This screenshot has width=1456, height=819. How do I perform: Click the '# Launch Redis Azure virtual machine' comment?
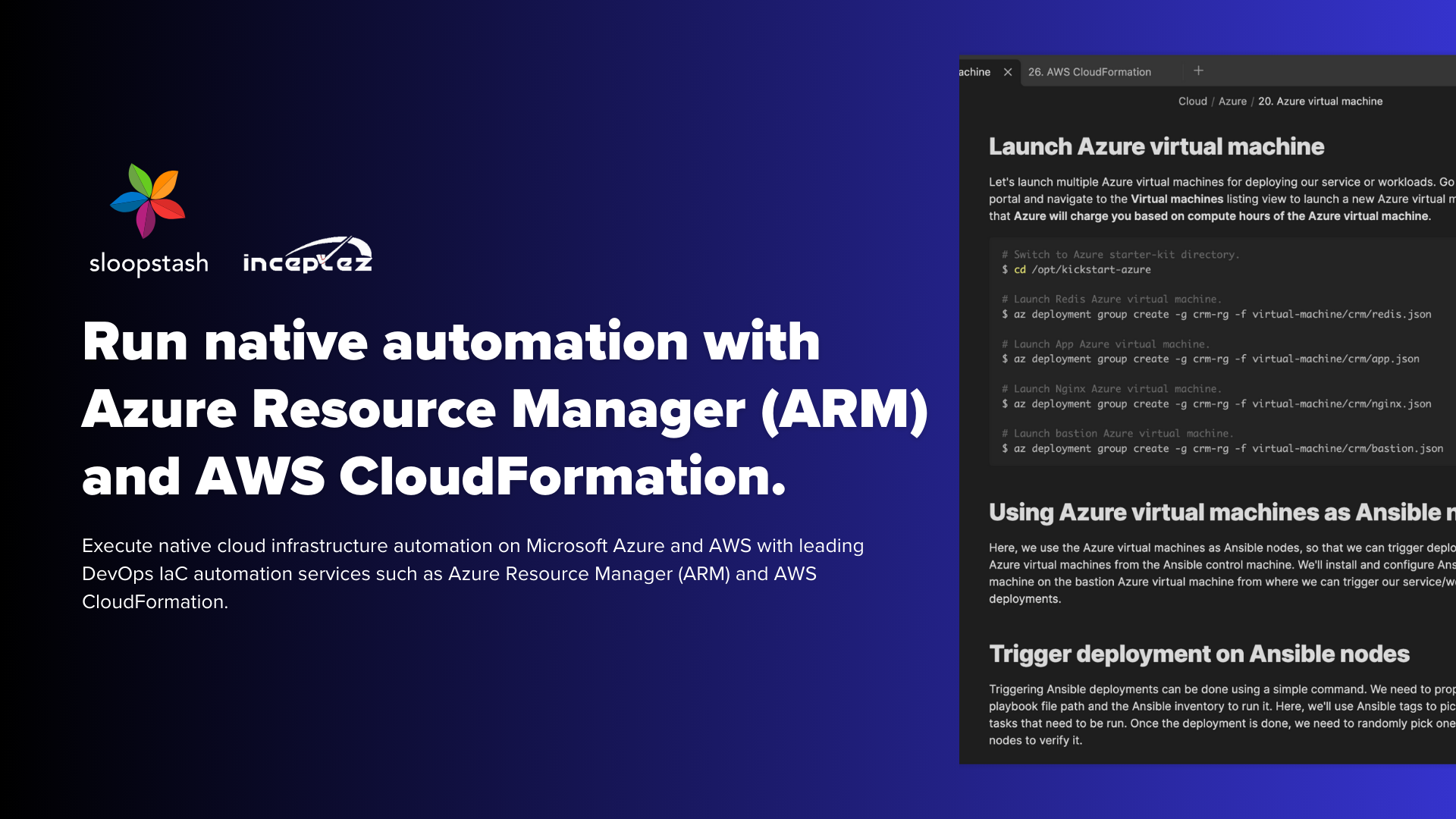tap(1112, 299)
